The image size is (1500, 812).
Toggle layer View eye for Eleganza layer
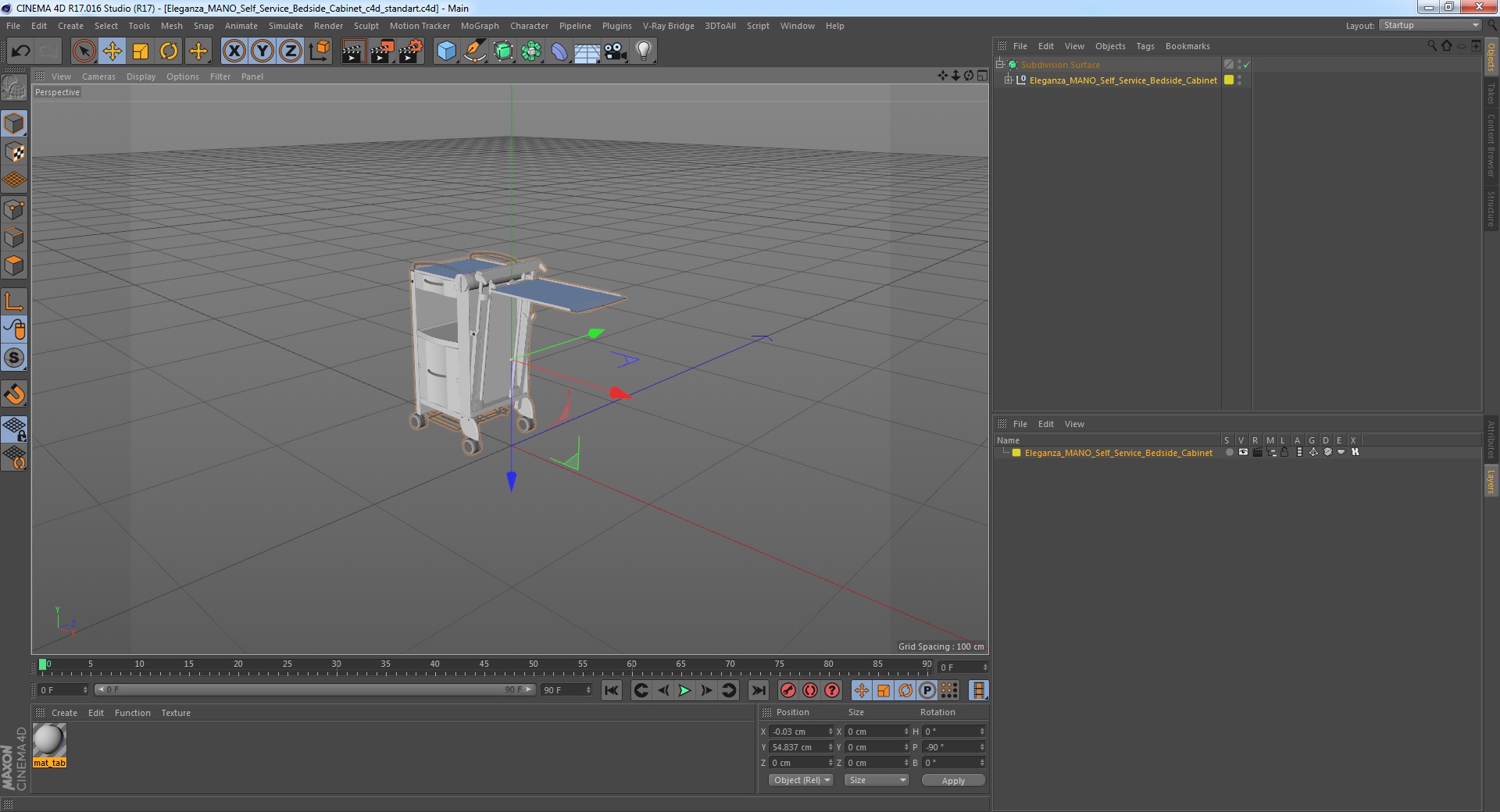pos(1243,452)
